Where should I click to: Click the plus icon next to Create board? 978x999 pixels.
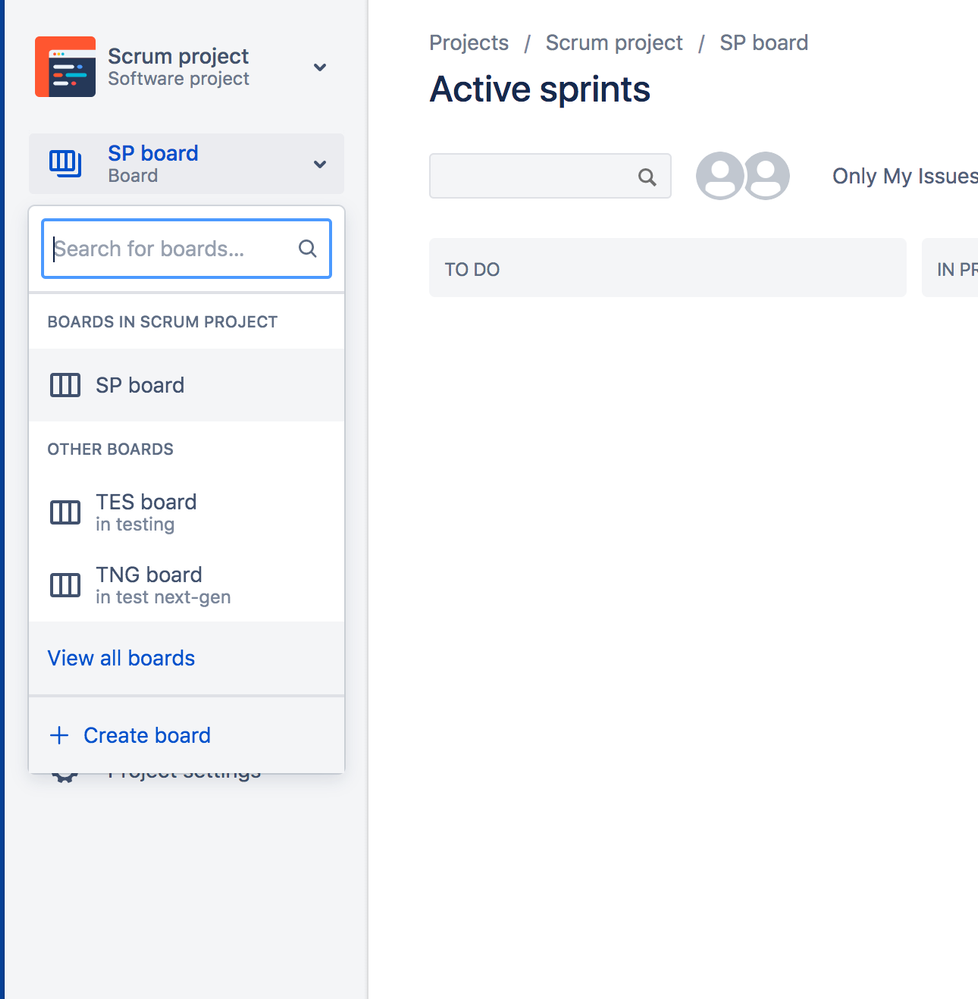[x=58, y=735]
